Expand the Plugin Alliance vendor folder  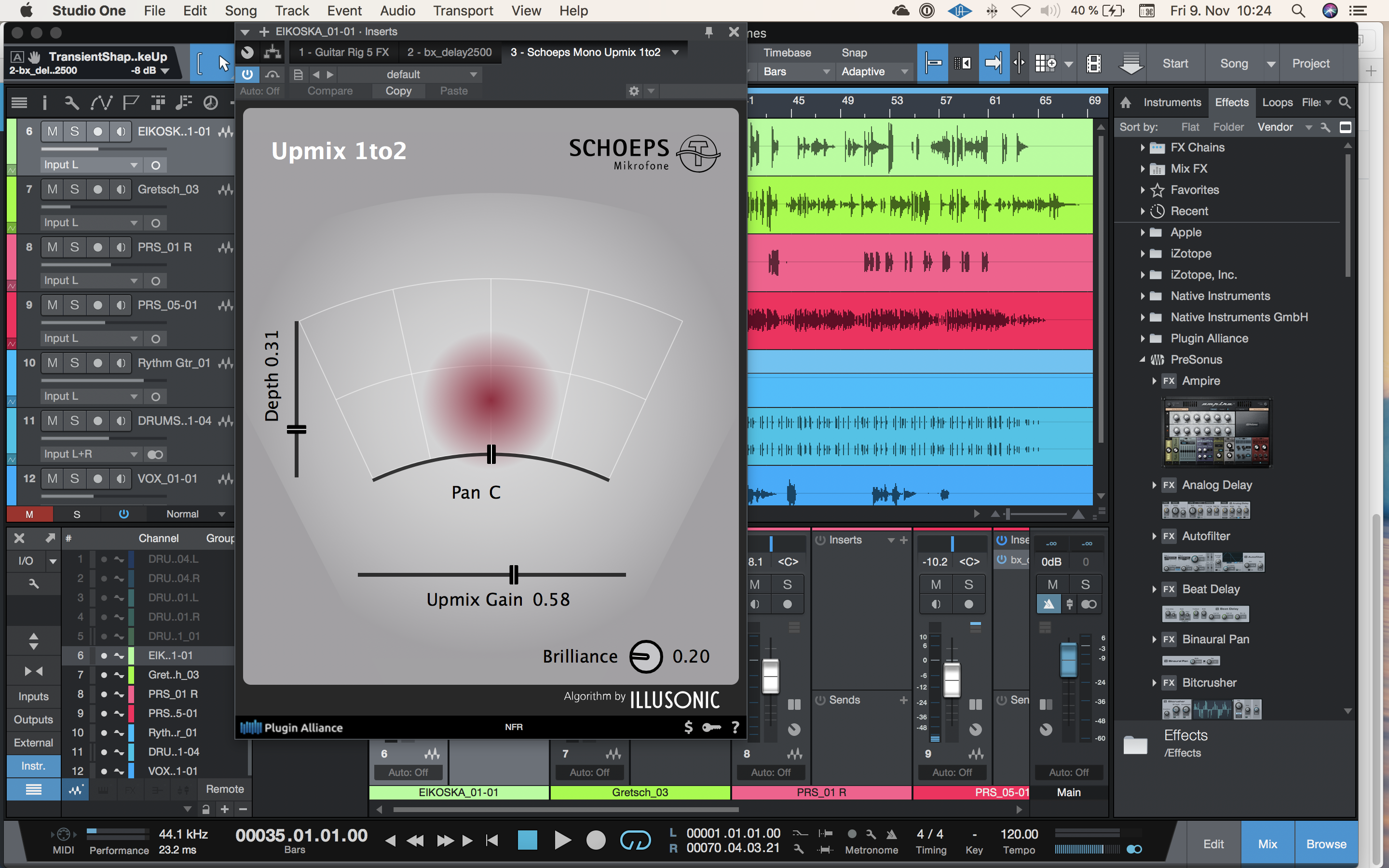[1142, 339]
